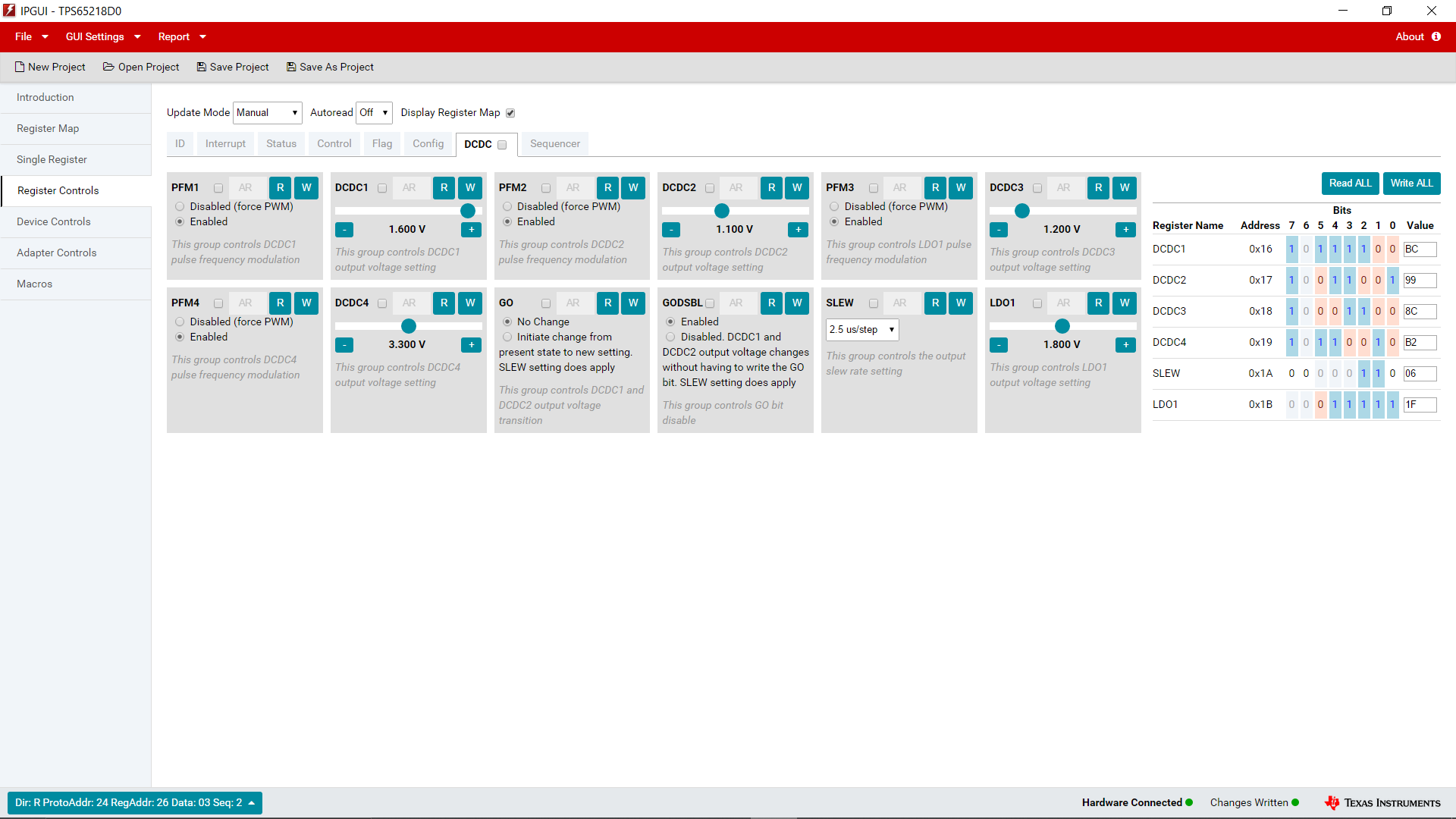This screenshot has height=819, width=1456.
Task: Click the About info icon
Action: click(x=1436, y=36)
